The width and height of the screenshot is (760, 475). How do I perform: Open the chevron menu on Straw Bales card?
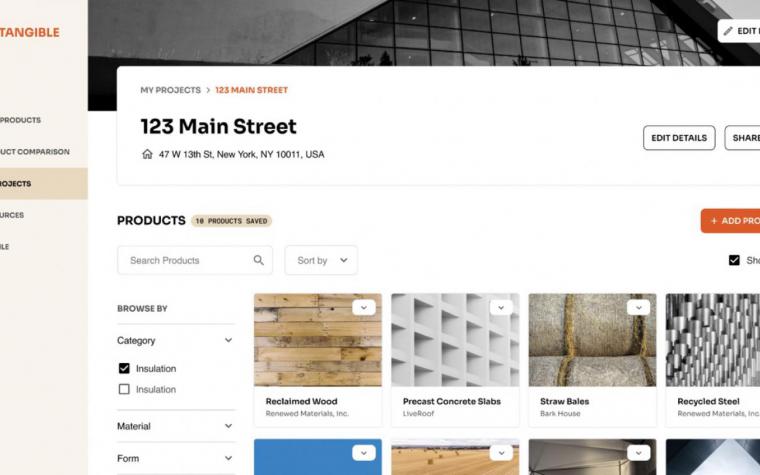pyautogui.click(x=638, y=307)
